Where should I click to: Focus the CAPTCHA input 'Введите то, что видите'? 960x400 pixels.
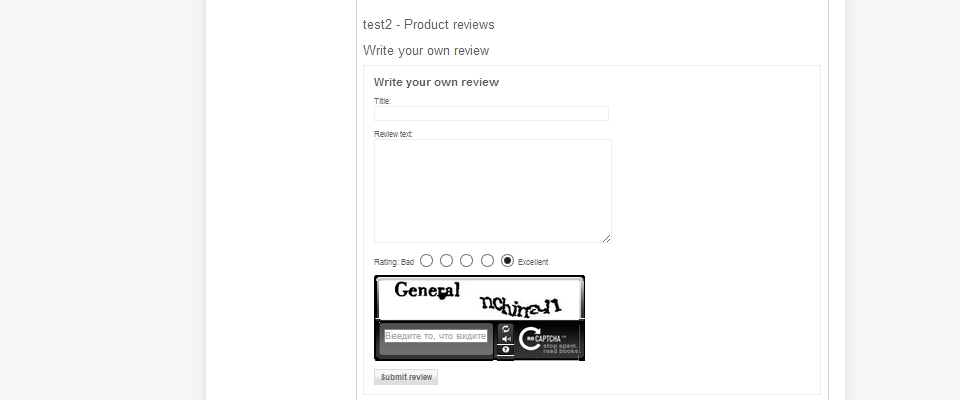[x=436, y=336]
